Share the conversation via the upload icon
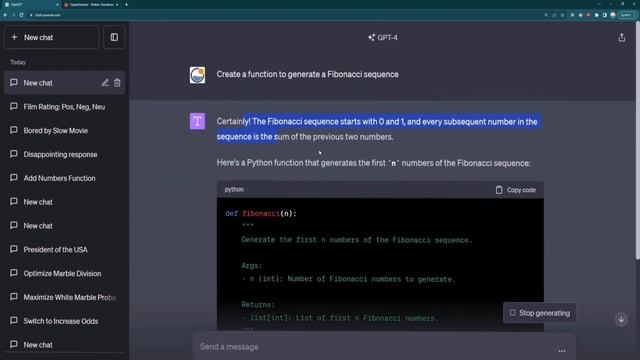Viewport: 640px width, 360px height. click(x=621, y=38)
